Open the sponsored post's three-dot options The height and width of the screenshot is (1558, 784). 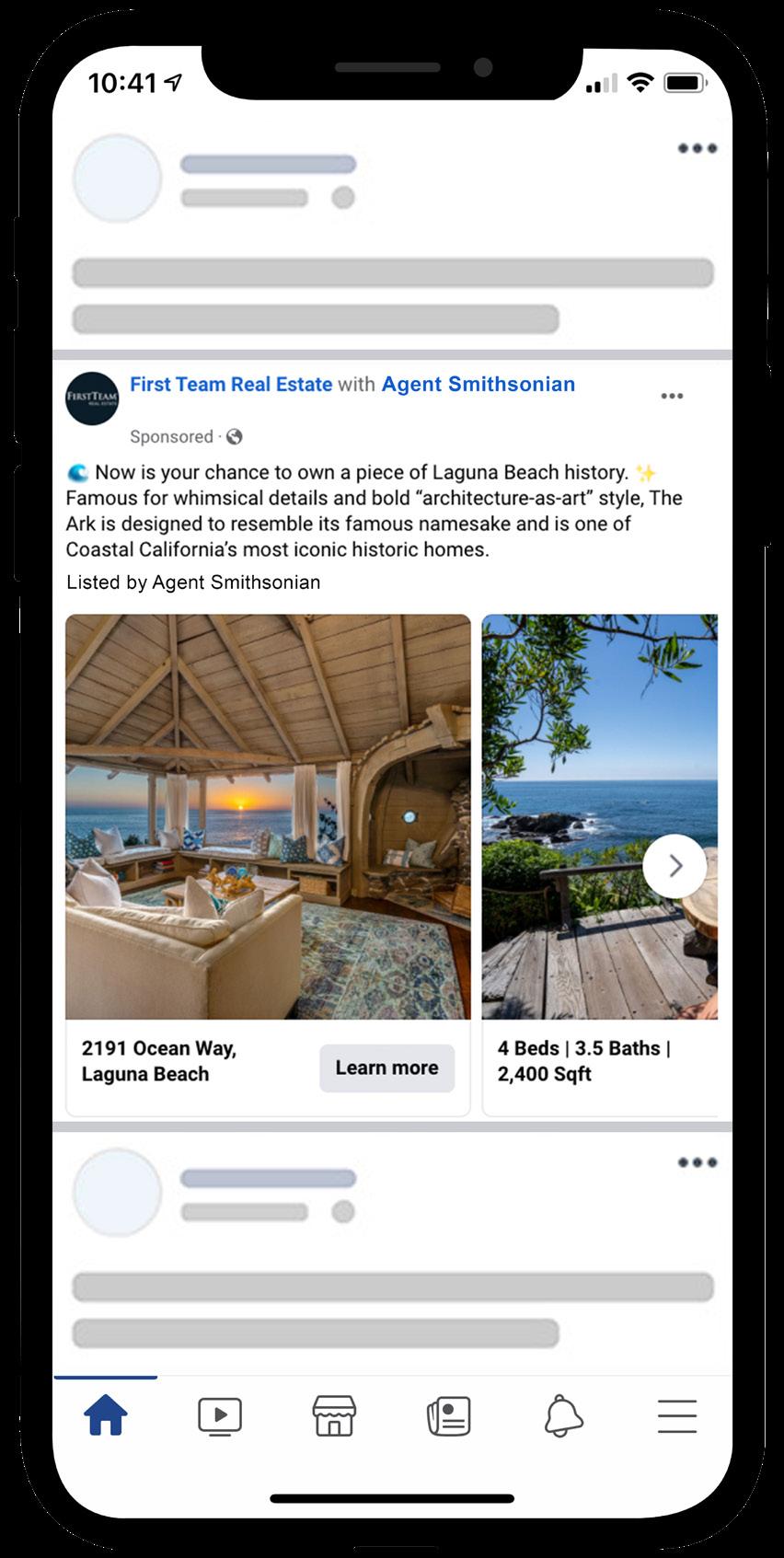click(x=672, y=397)
